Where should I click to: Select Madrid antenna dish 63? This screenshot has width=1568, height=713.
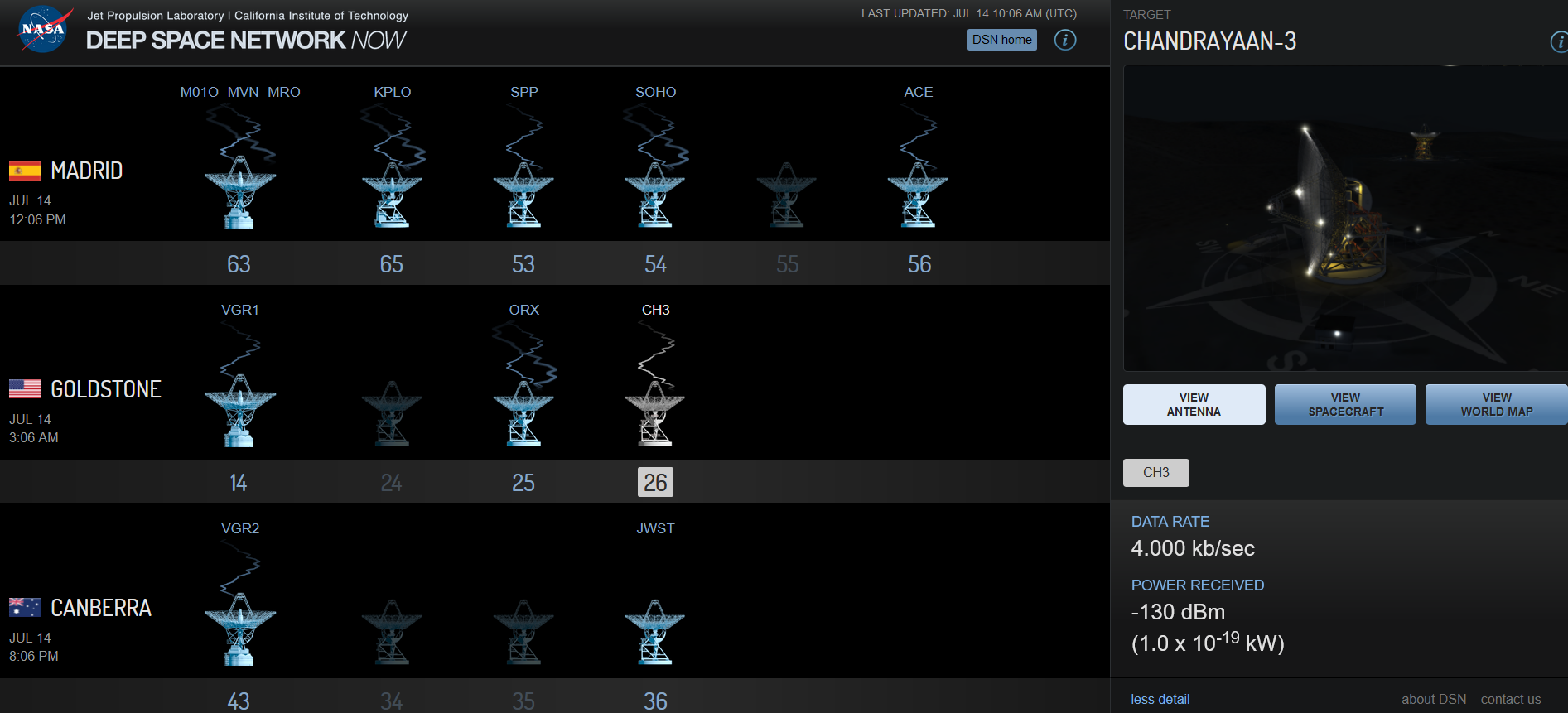240,191
